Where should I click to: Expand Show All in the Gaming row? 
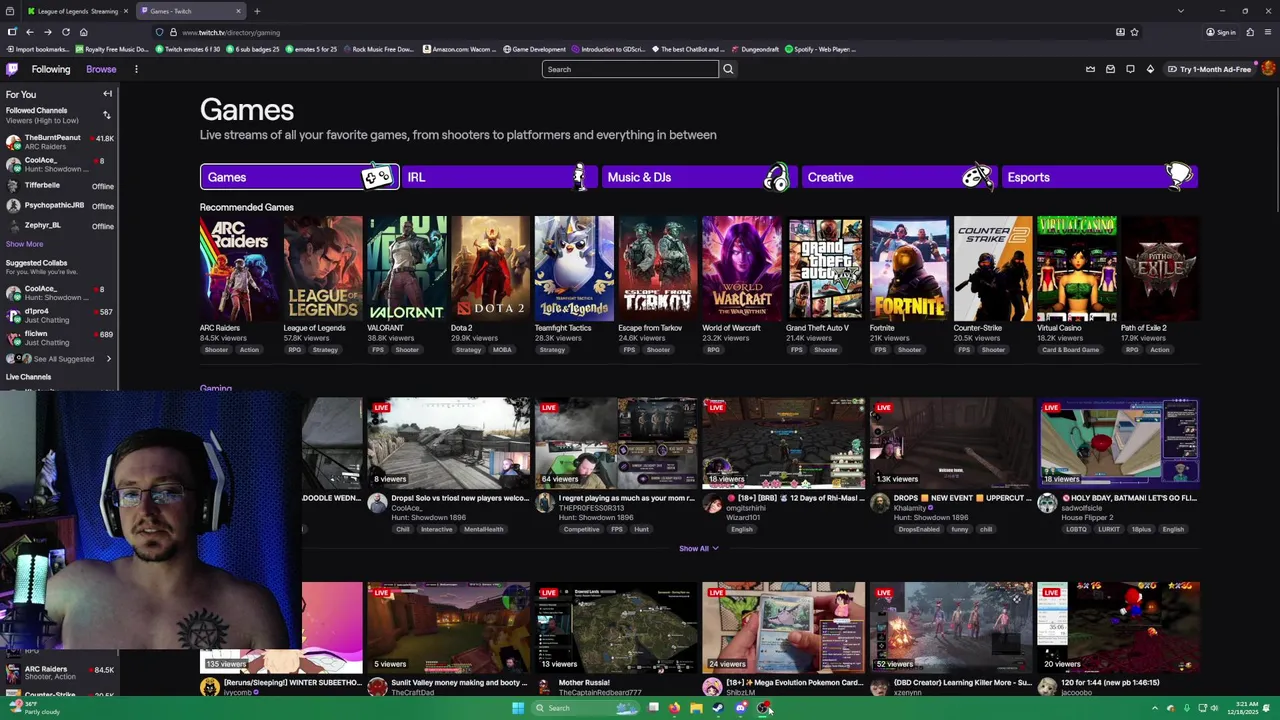coord(699,548)
